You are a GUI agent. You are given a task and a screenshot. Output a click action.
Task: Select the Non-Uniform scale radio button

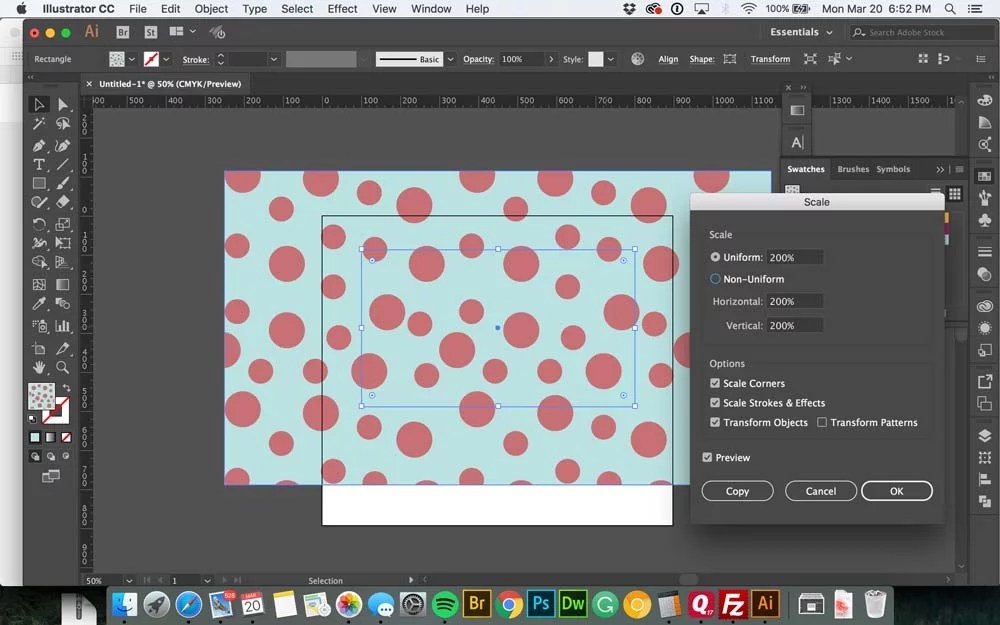pos(715,278)
